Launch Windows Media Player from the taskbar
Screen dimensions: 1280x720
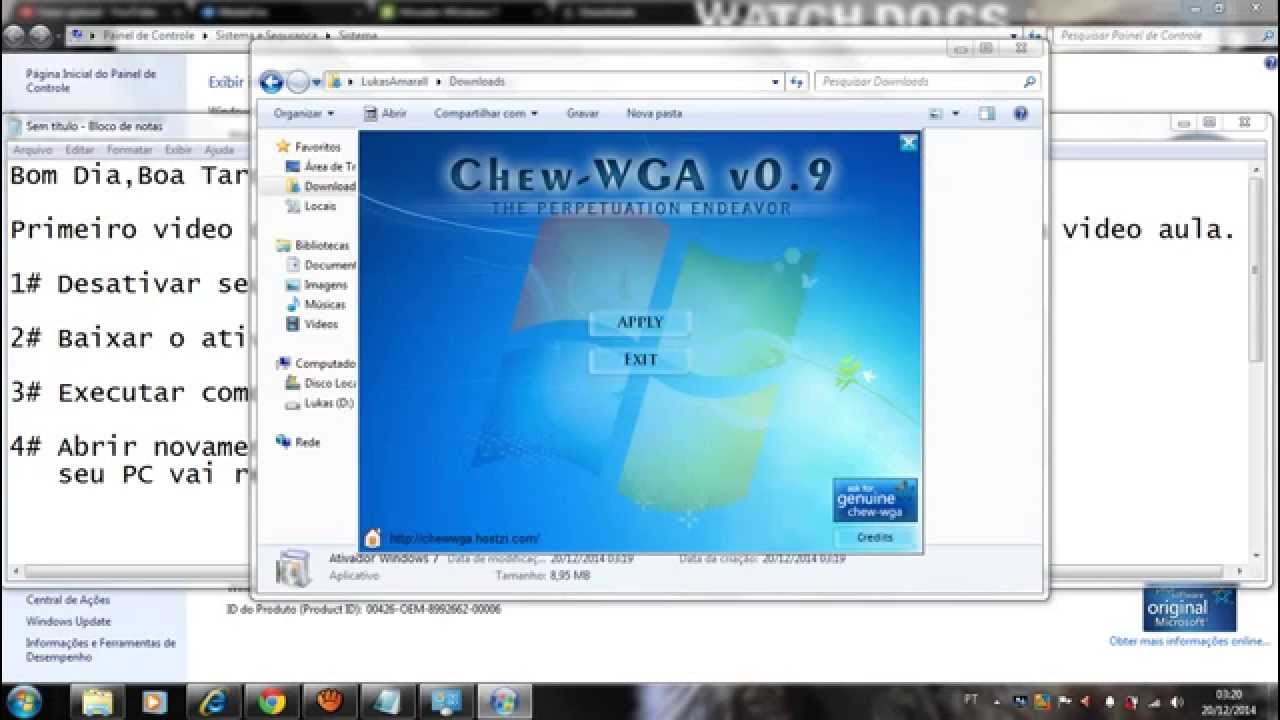154,701
